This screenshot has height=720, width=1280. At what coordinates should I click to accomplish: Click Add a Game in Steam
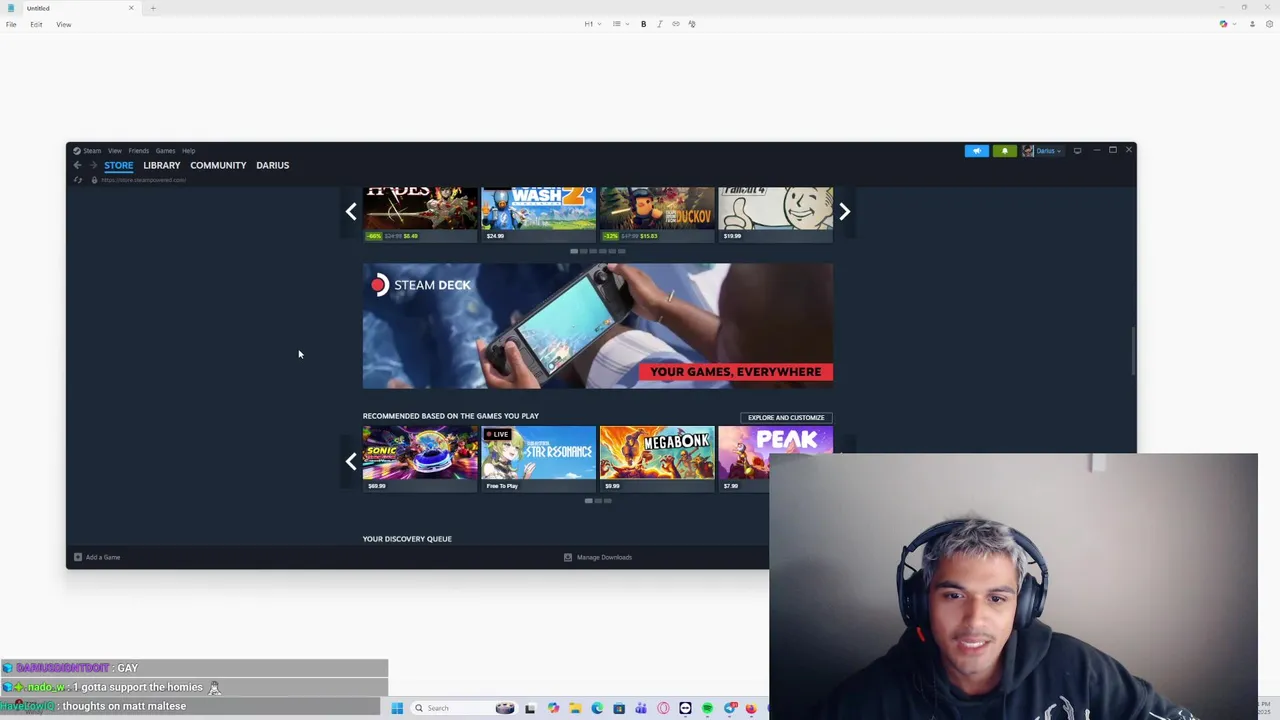[97, 557]
